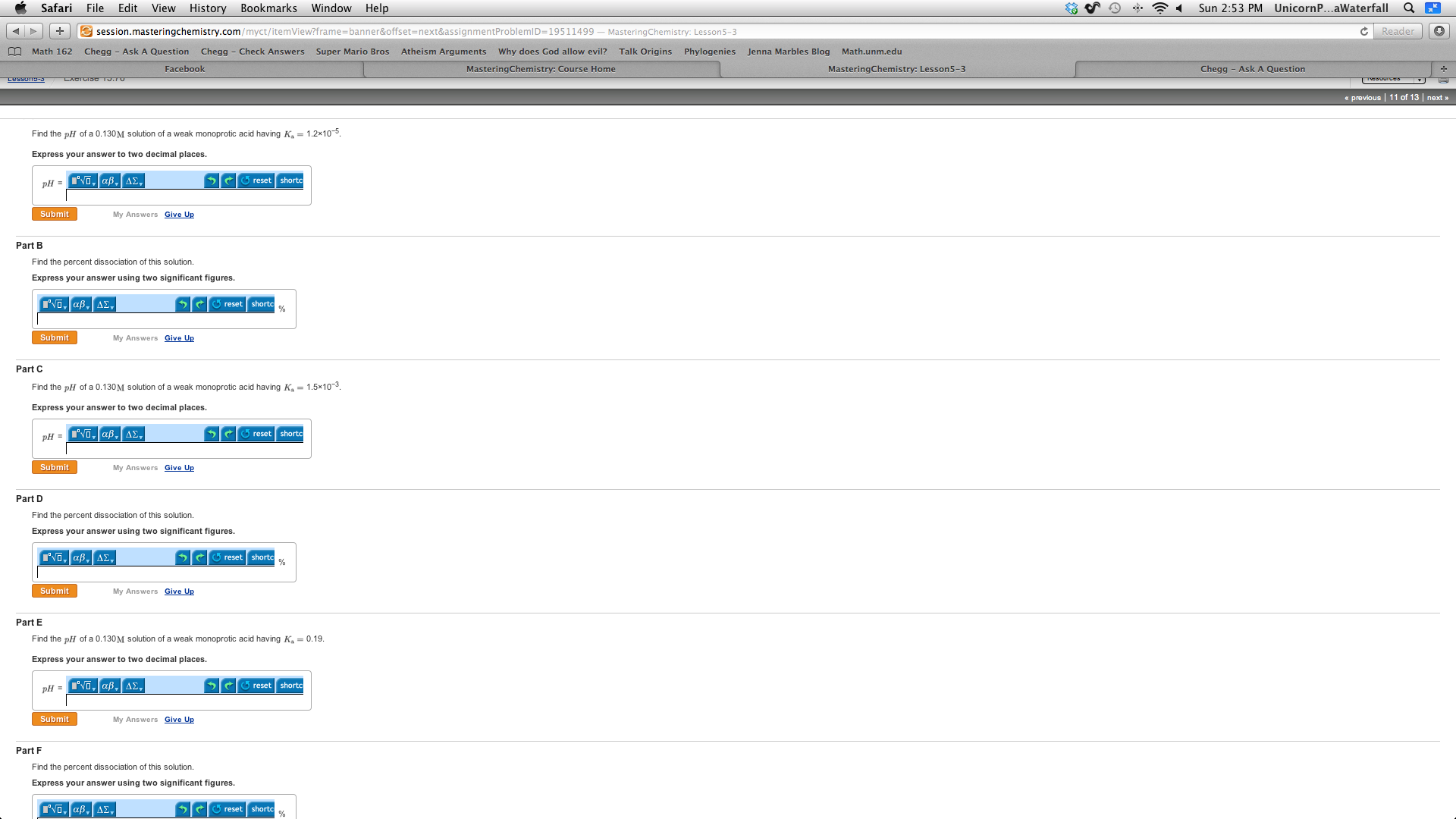Click the square root symbol icon in Part E
The height and width of the screenshot is (819, 1456).
[82, 685]
